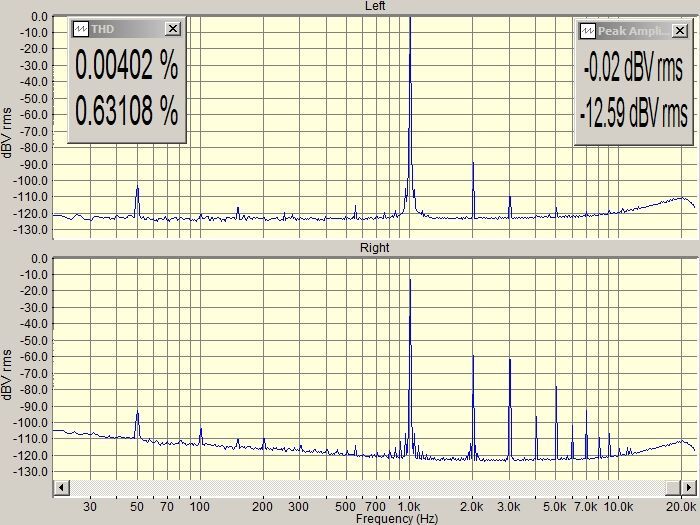Click the Right plot dBV rms label
The height and width of the screenshot is (525, 700).
[x=7, y=375]
